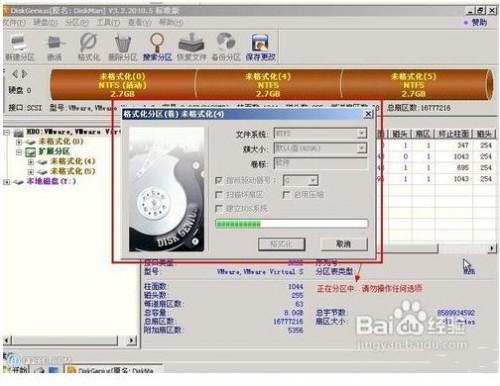The width and height of the screenshot is (500, 386).
Task: Click the 卷标 volume label input field
Action: tap(320, 163)
